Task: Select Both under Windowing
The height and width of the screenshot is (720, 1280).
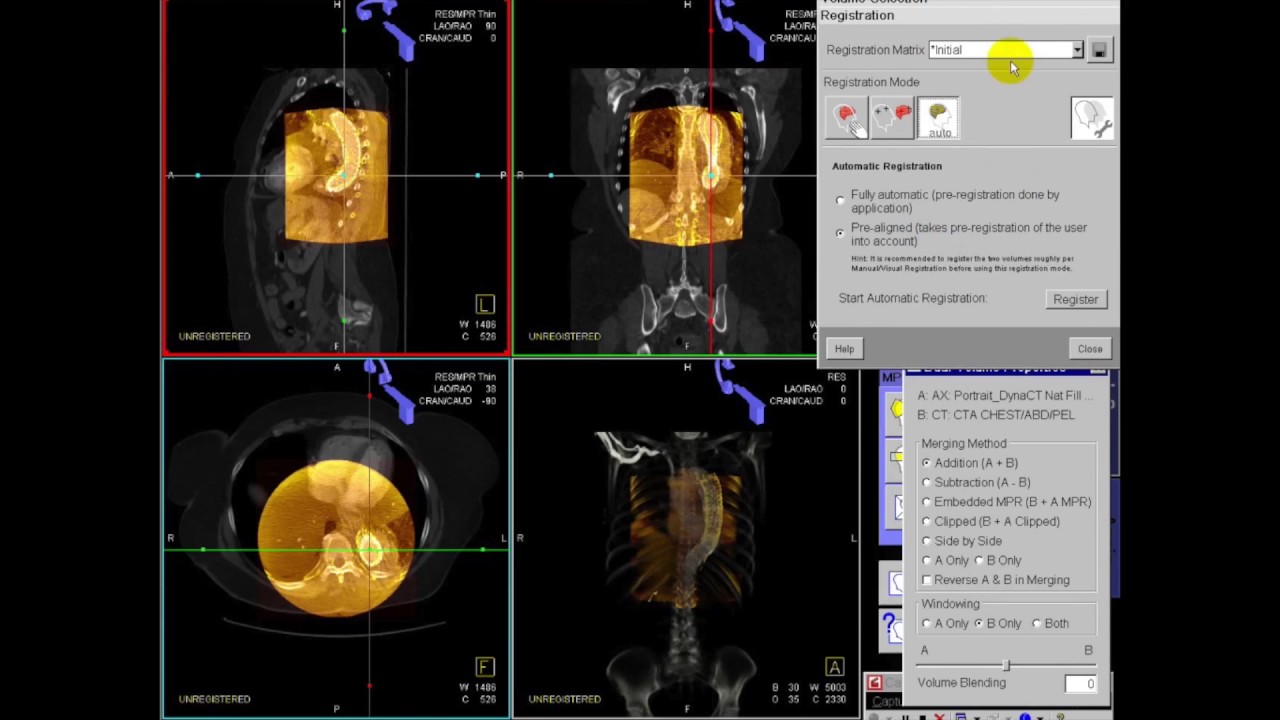Action: pyautogui.click(x=1037, y=623)
